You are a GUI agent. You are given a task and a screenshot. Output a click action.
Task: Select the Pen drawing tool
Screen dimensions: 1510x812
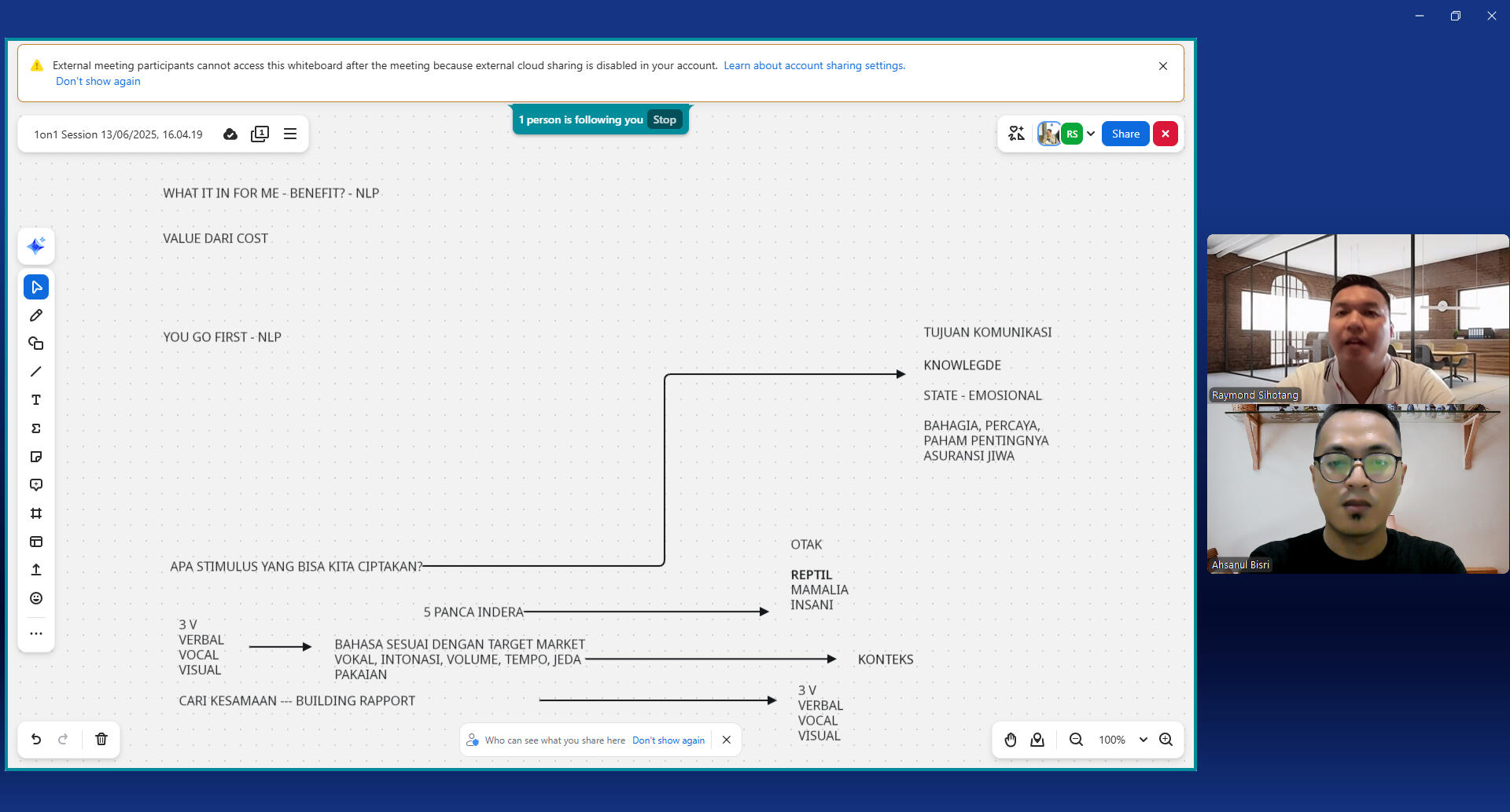(36, 315)
